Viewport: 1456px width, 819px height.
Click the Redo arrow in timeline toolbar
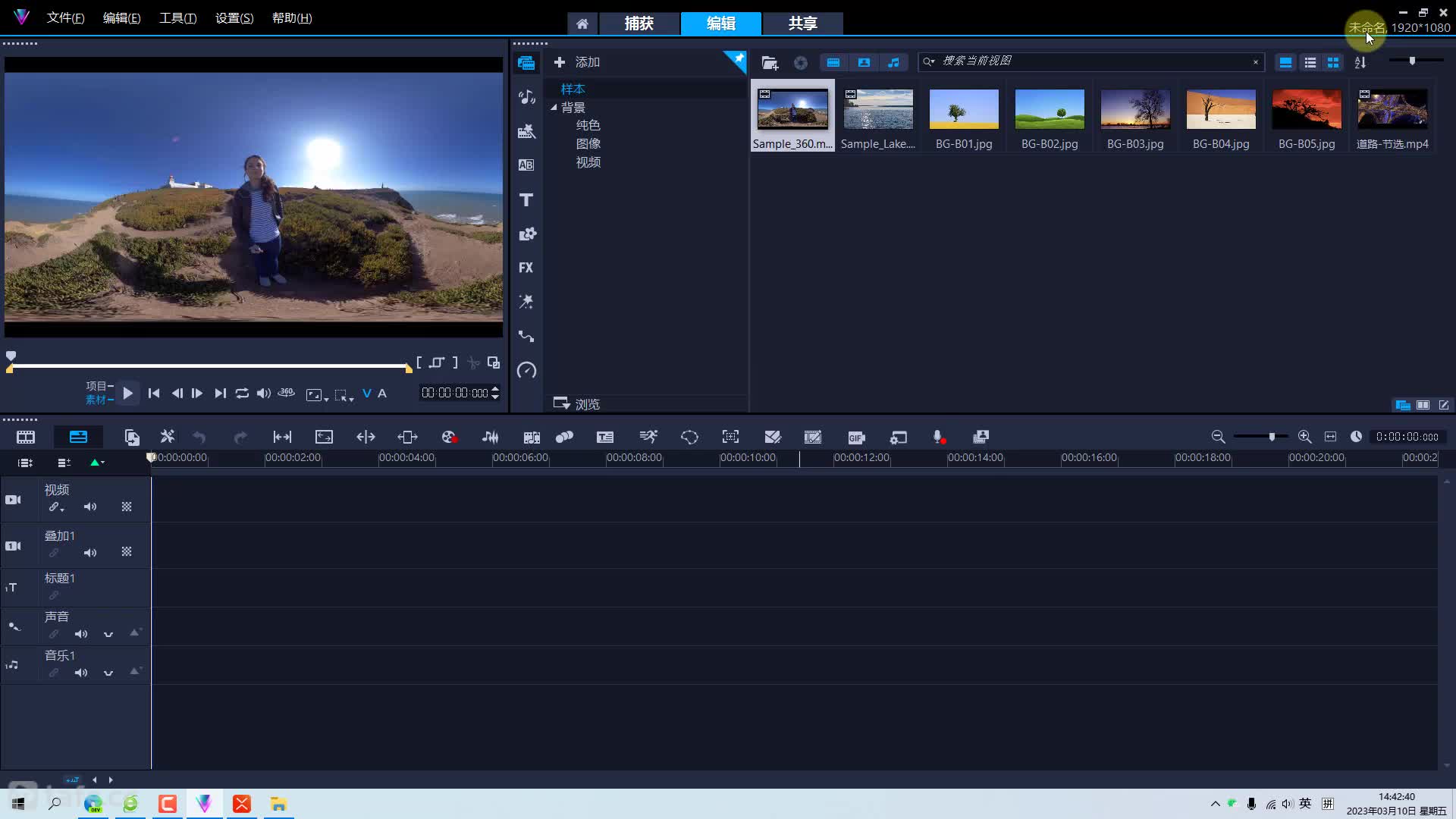[x=240, y=438]
